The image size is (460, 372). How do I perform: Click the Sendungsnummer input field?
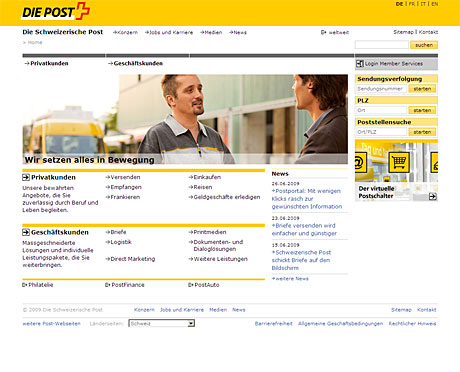click(x=381, y=89)
